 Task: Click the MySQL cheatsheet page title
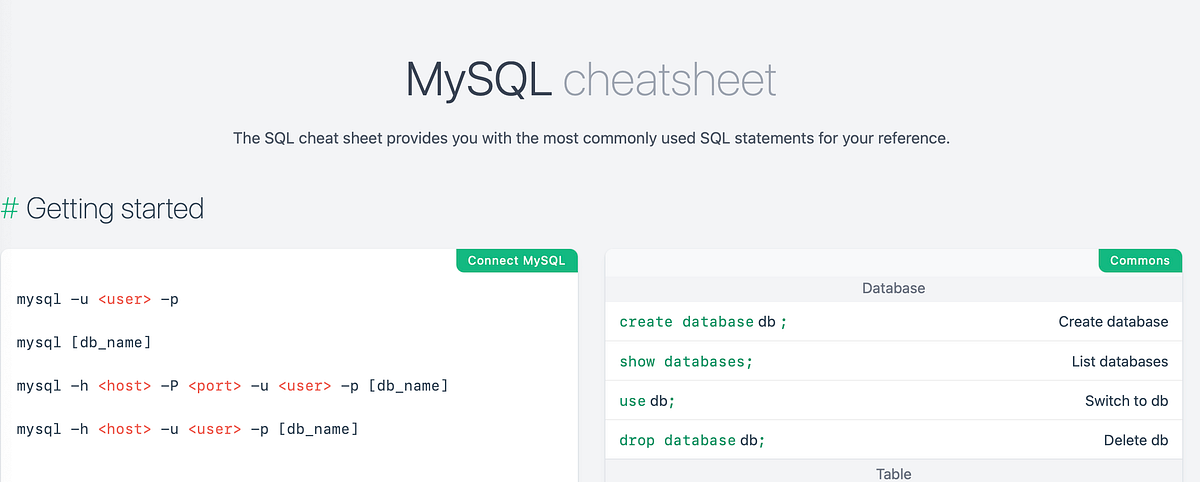[x=591, y=80]
